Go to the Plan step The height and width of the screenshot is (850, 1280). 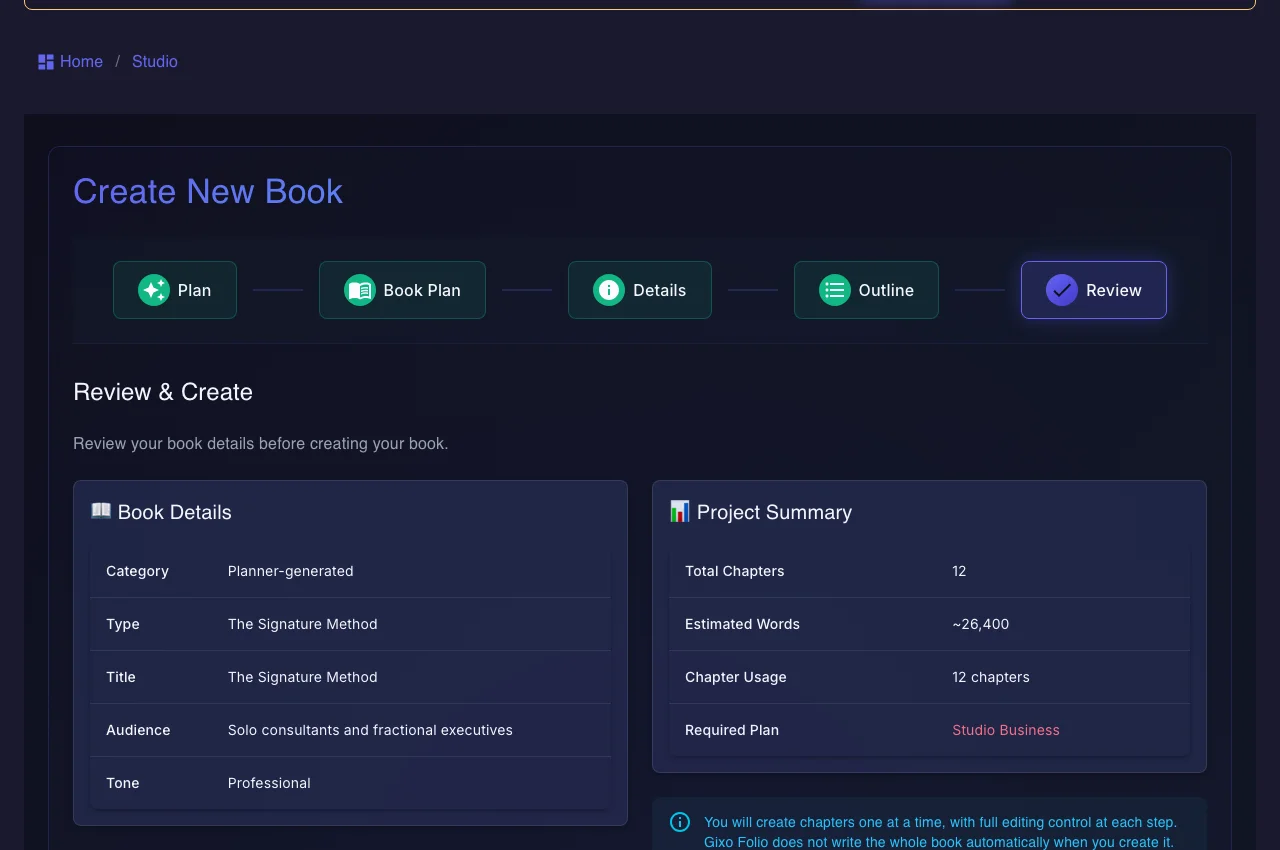click(175, 290)
